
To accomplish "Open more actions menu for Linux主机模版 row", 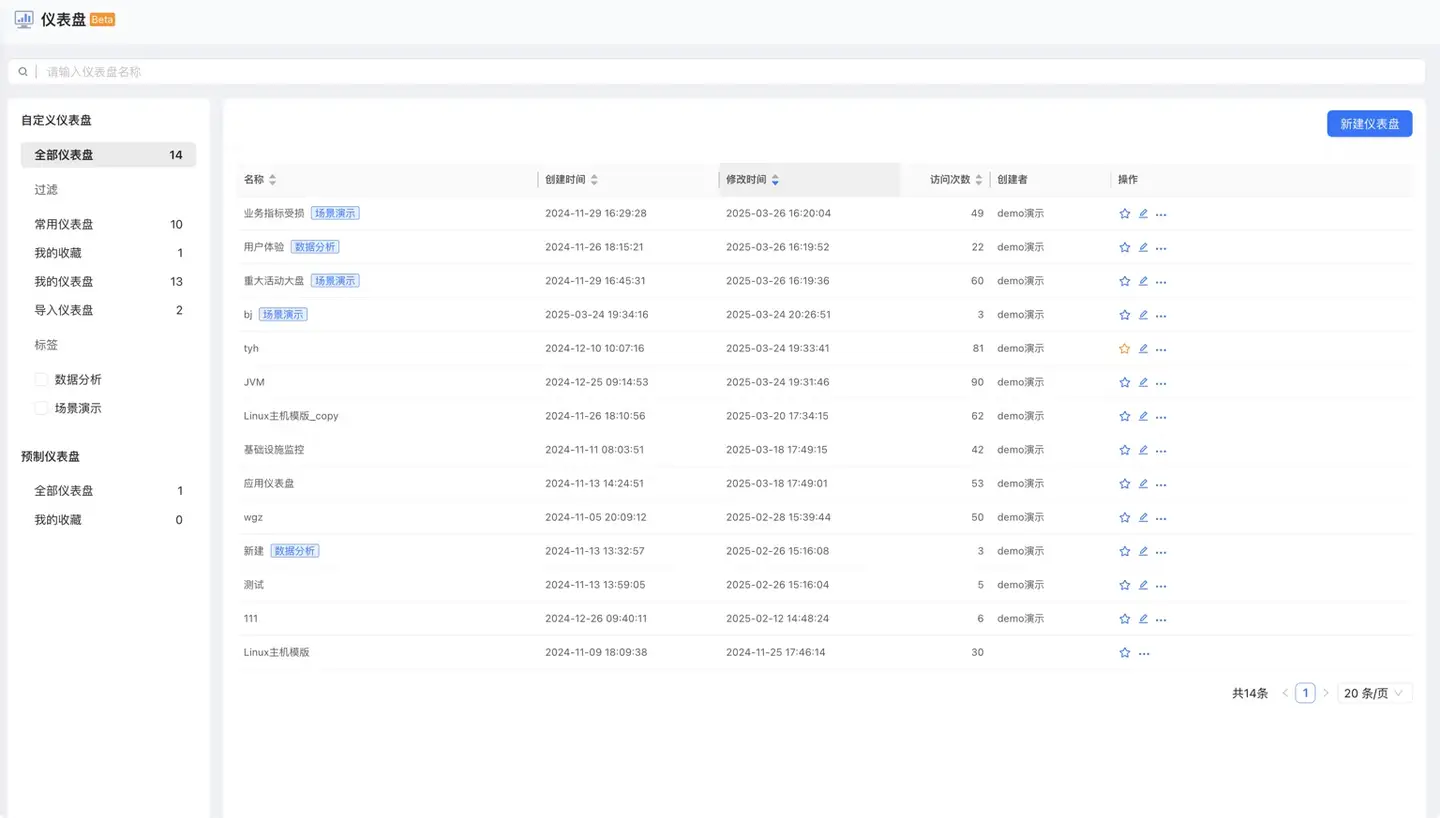I will (x=1144, y=653).
